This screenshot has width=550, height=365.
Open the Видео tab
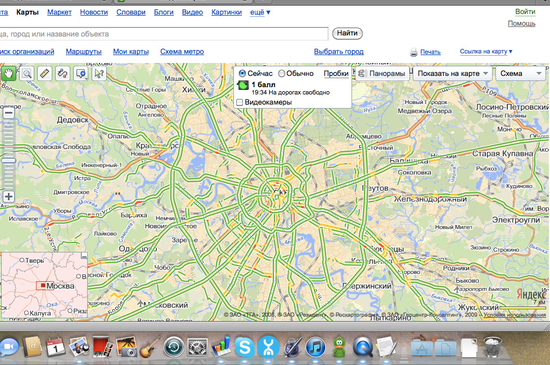click(x=192, y=13)
